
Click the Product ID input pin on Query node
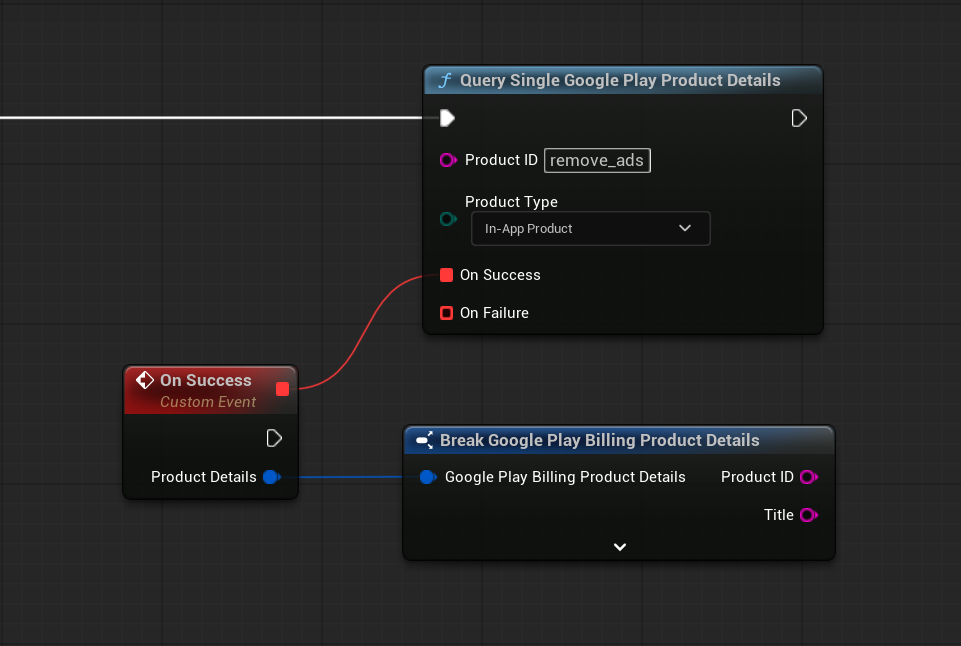448,160
